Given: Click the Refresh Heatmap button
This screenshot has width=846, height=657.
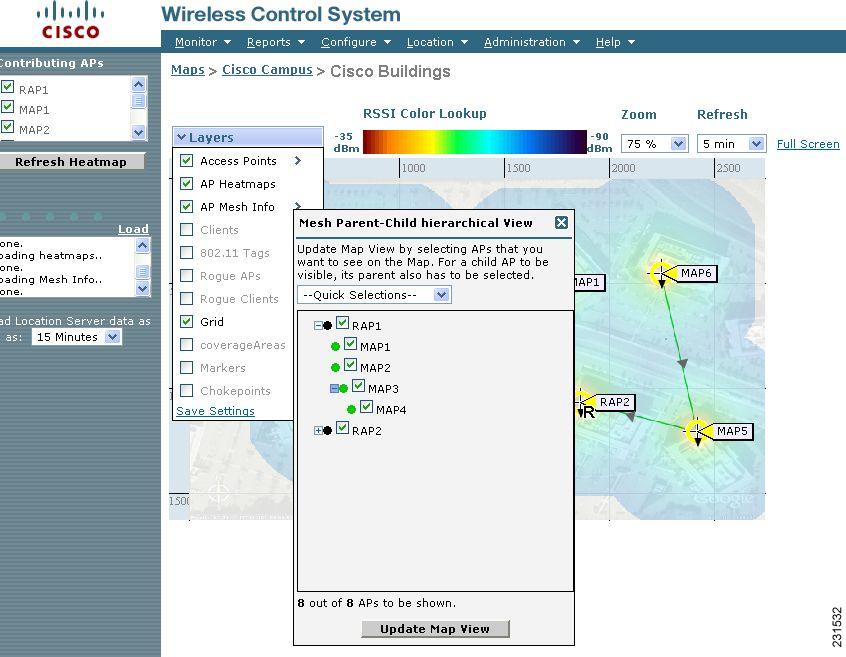Looking at the screenshot, I should point(71,162).
